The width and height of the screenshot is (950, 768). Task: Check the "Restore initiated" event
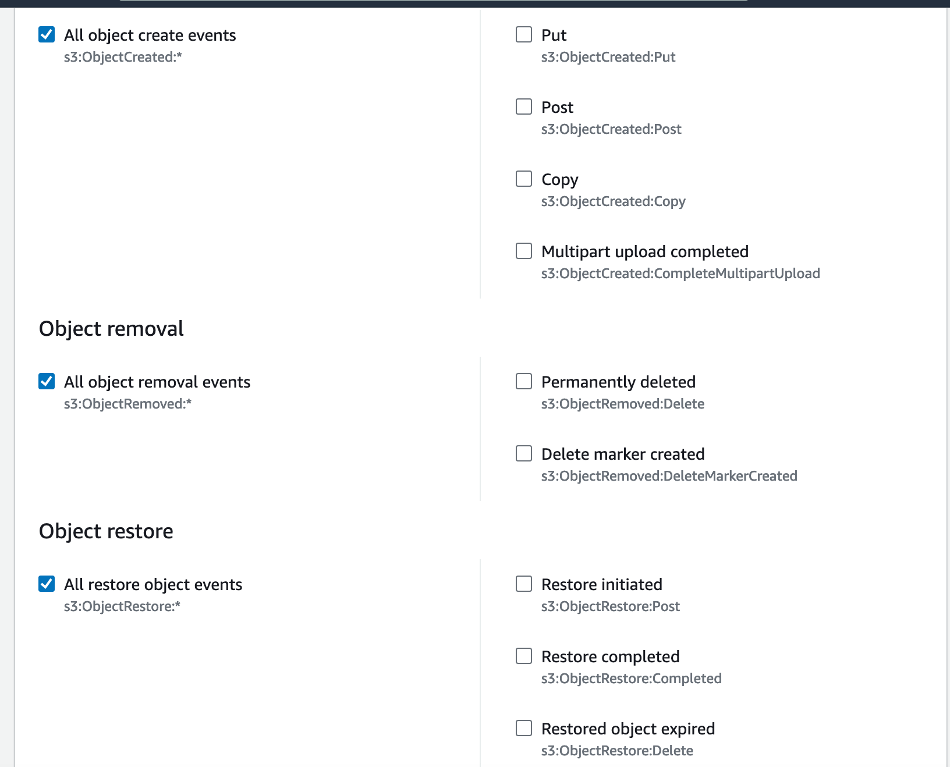524,583
